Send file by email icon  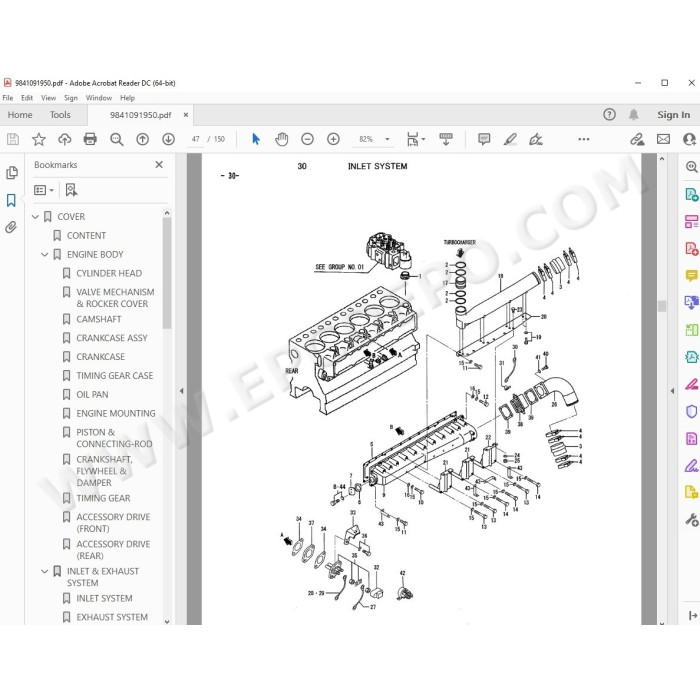point(663,139)
